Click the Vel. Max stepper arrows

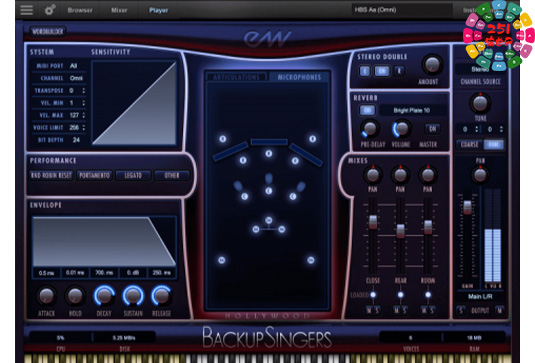click(x=84, y=115)
